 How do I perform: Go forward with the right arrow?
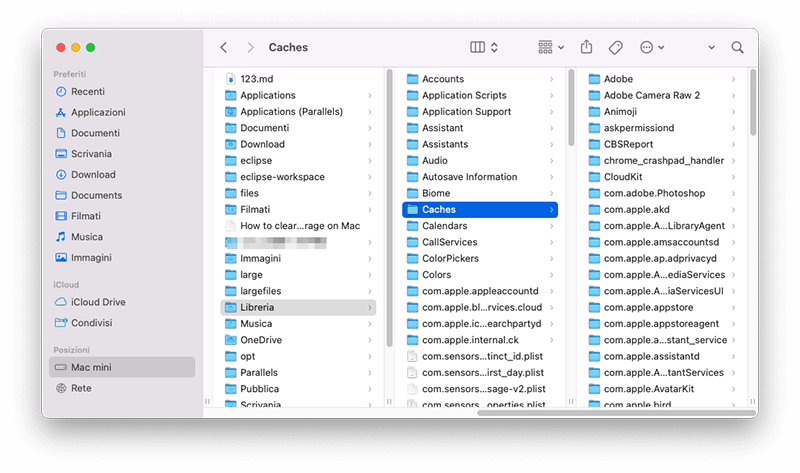(250, 47)
